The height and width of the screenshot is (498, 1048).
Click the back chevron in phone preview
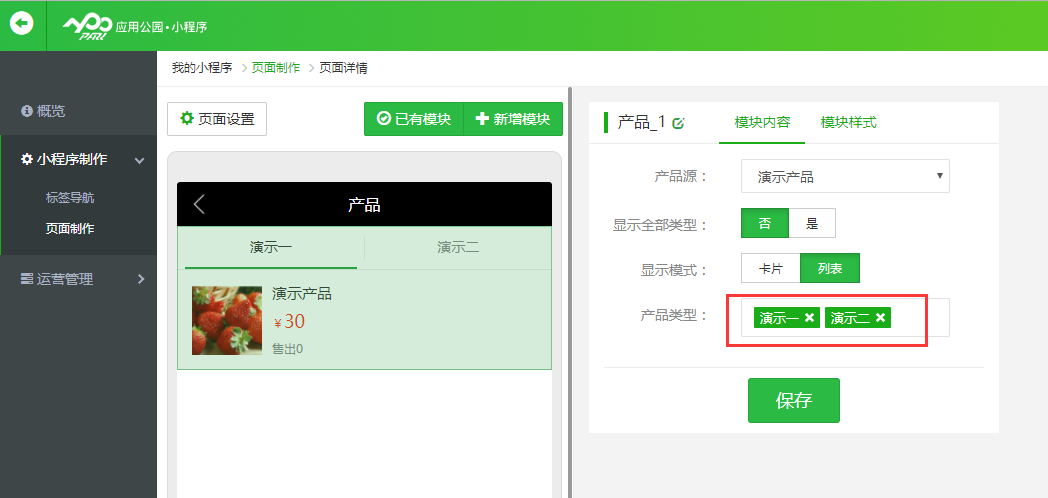click(x=199, y=205)
